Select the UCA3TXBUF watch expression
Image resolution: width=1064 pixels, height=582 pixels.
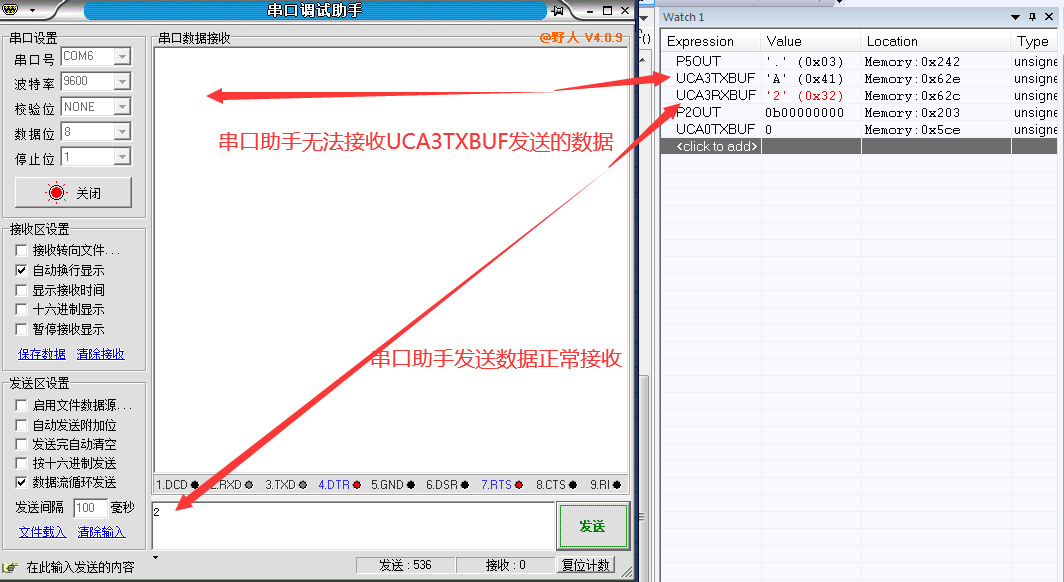(715, 78)
